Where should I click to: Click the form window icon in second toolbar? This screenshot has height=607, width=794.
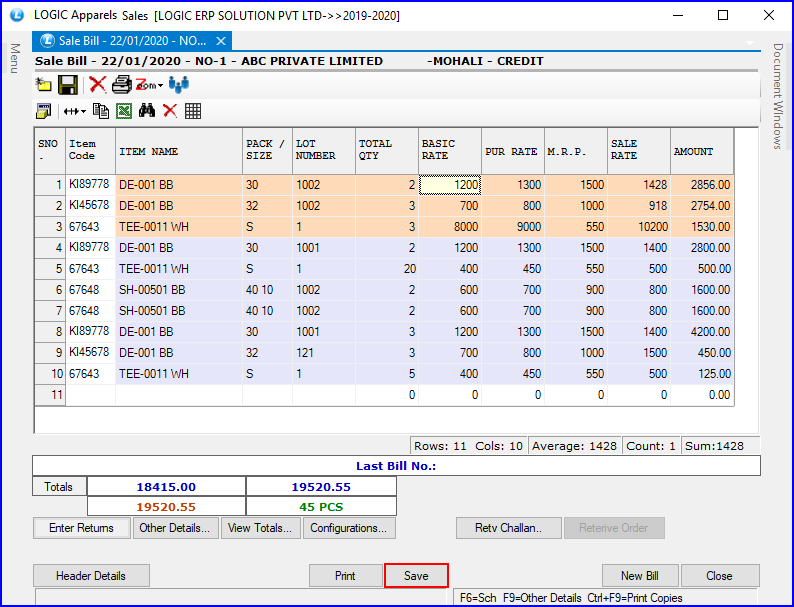click(x=44, y=111)
